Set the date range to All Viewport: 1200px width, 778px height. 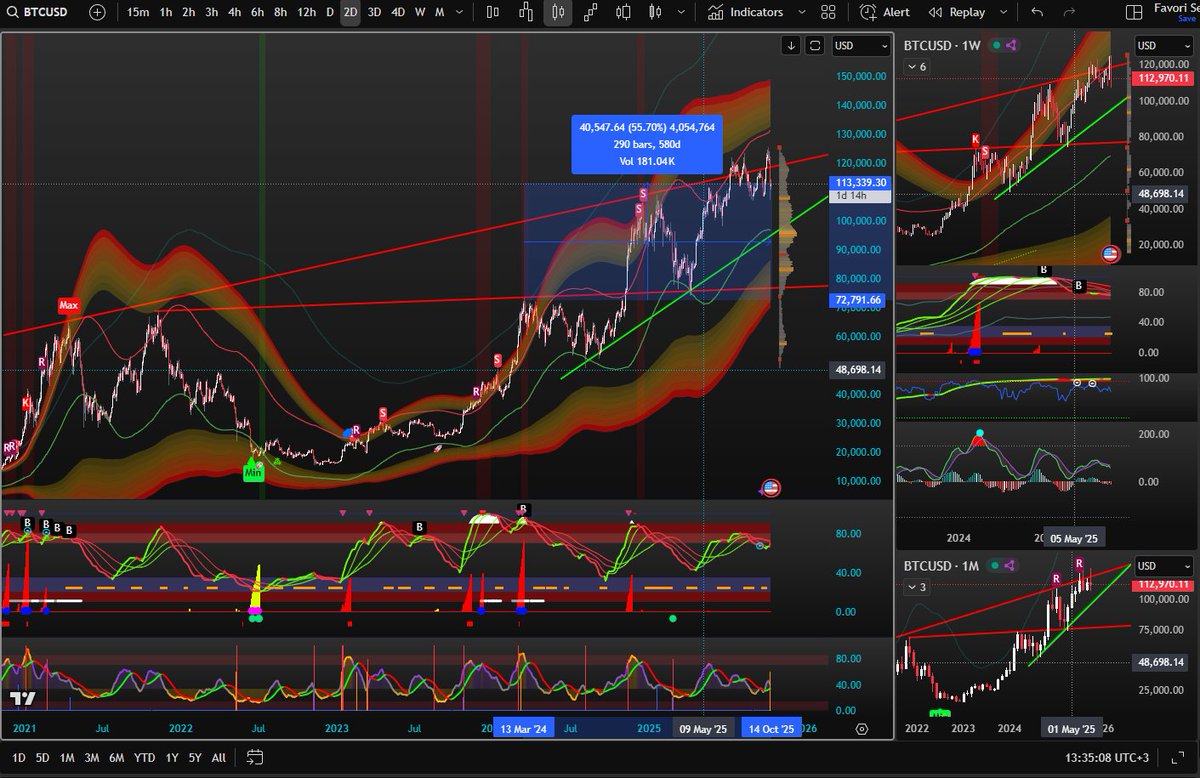218,757
